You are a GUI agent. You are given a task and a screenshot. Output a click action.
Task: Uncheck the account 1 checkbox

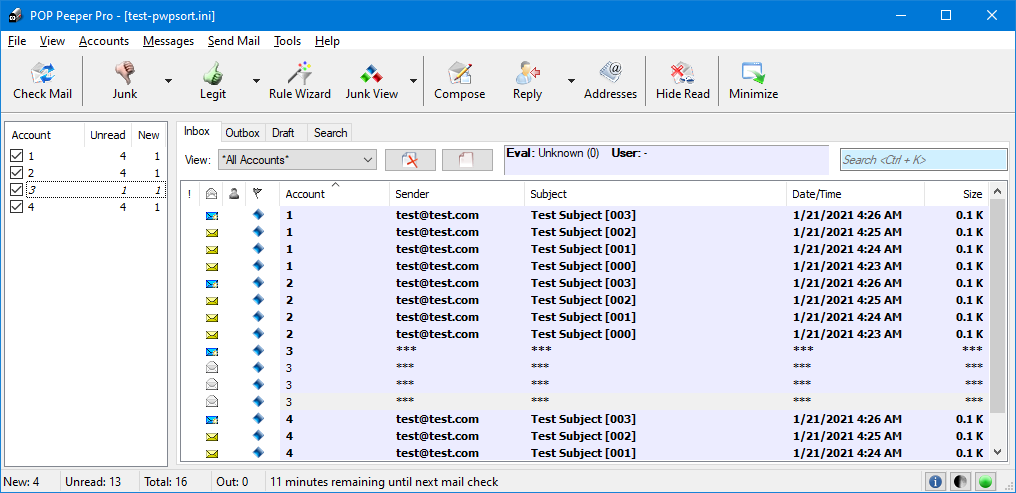pos(17,156)
